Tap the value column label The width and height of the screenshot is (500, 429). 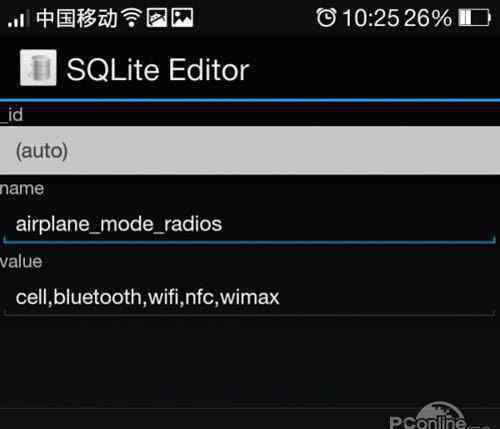pyautogui.click(x=21, y=262)
